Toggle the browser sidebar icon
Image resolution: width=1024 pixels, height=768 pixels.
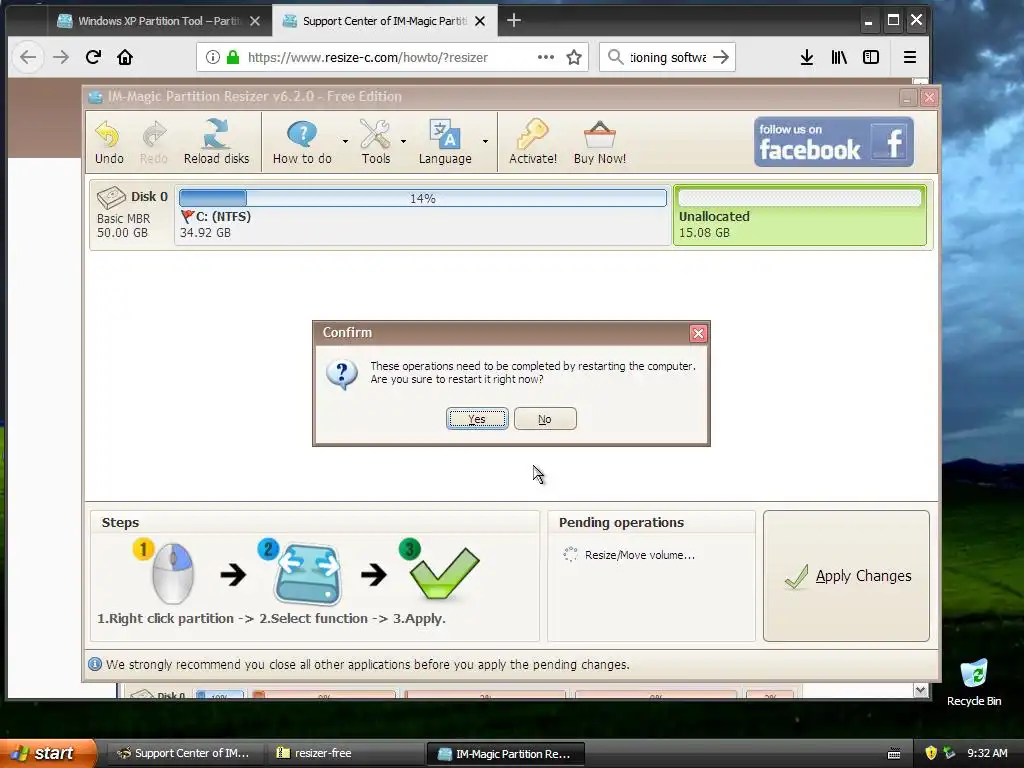[871, 57]
